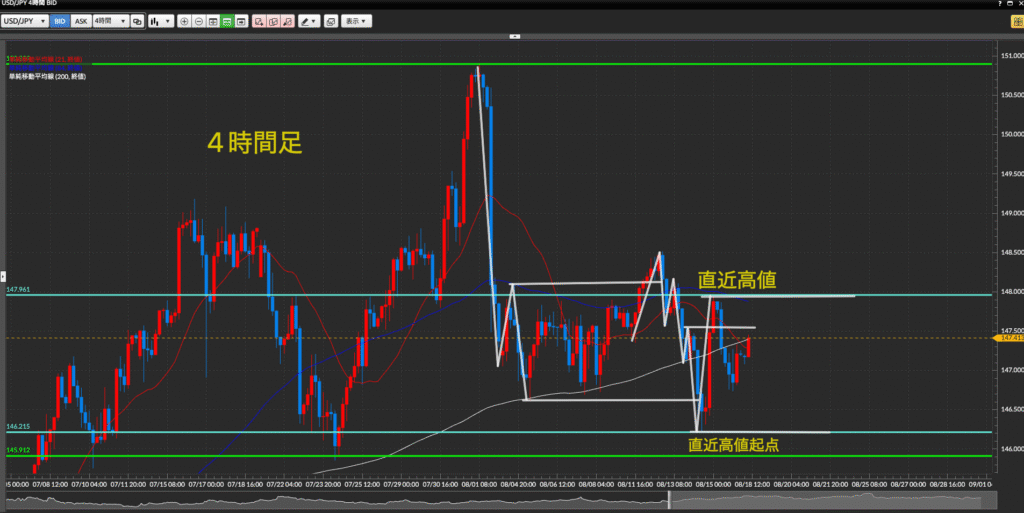Viewport: 1024px width, 513px height.
Task: Click the 146.215 horizontal line label
Action: point(18,426)
